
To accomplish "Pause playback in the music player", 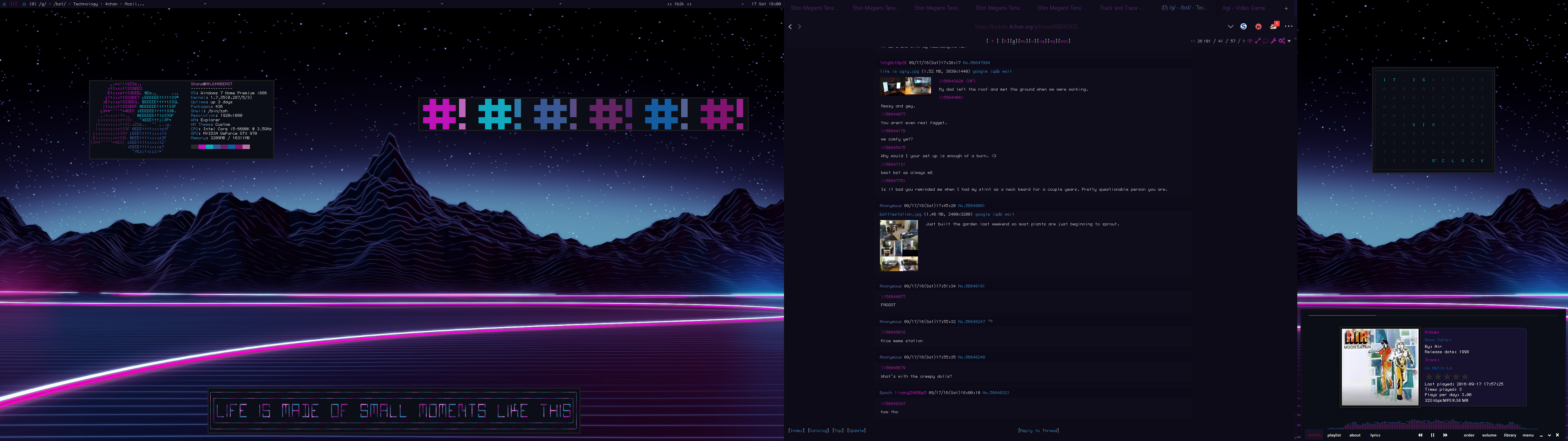I will point(1433,436).
